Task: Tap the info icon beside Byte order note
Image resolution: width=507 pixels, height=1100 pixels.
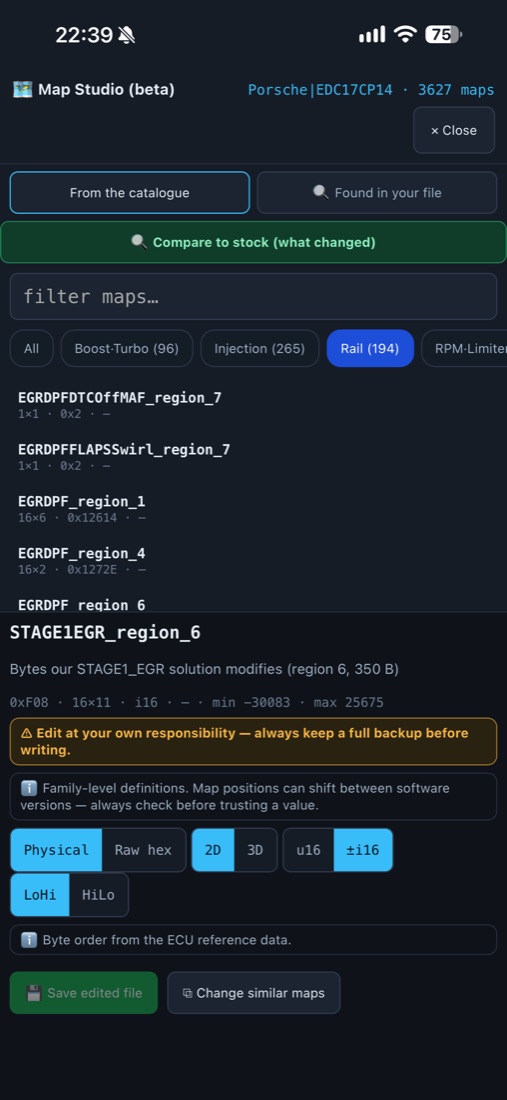Action: (29, 939)
